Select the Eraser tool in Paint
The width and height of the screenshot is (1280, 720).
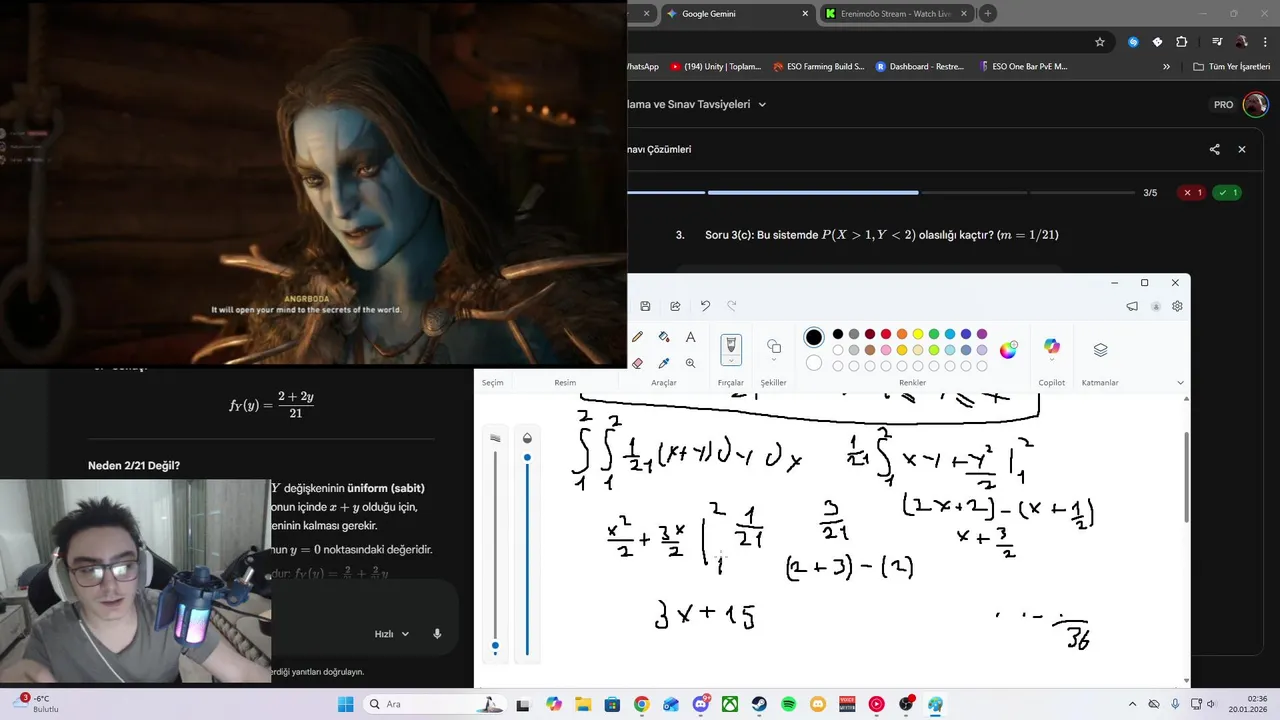[x=637, y=363]
